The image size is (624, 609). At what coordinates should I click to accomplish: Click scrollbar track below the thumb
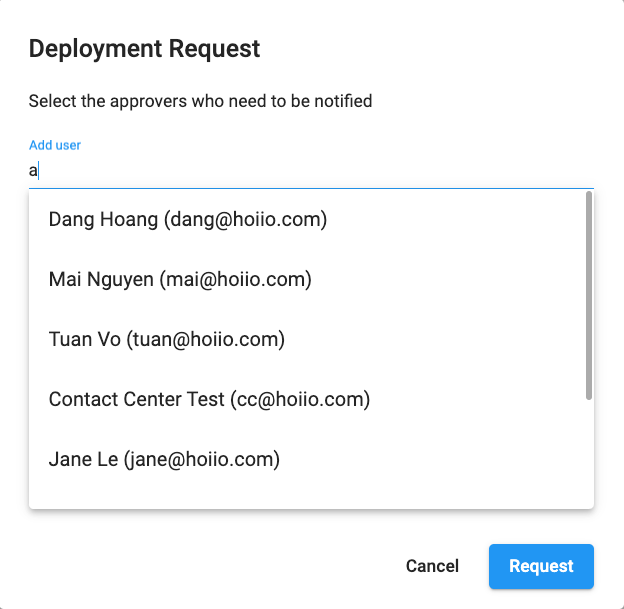(589, 454)
